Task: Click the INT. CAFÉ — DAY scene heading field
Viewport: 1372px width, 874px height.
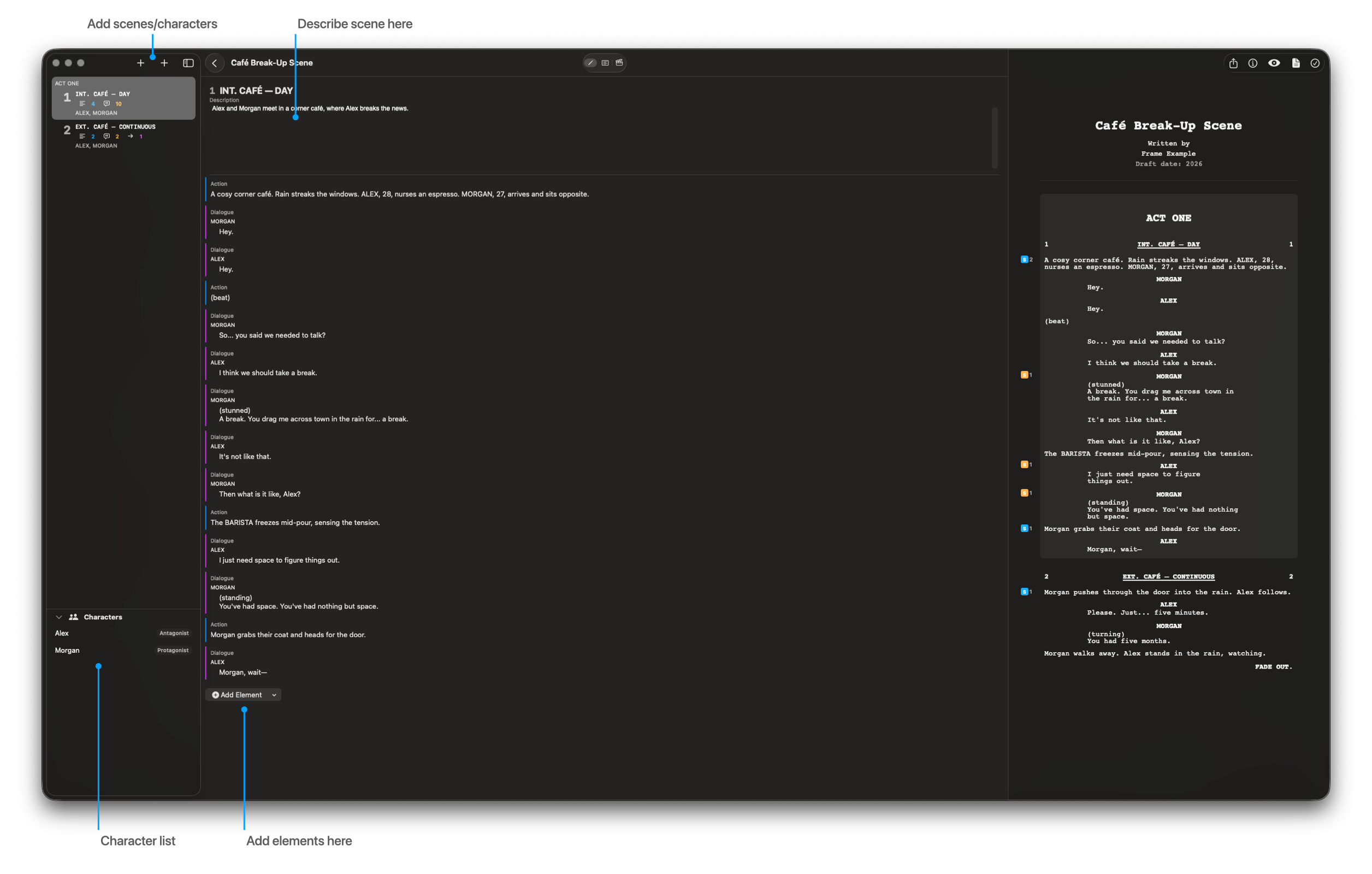Action: [x=256, y=91]
